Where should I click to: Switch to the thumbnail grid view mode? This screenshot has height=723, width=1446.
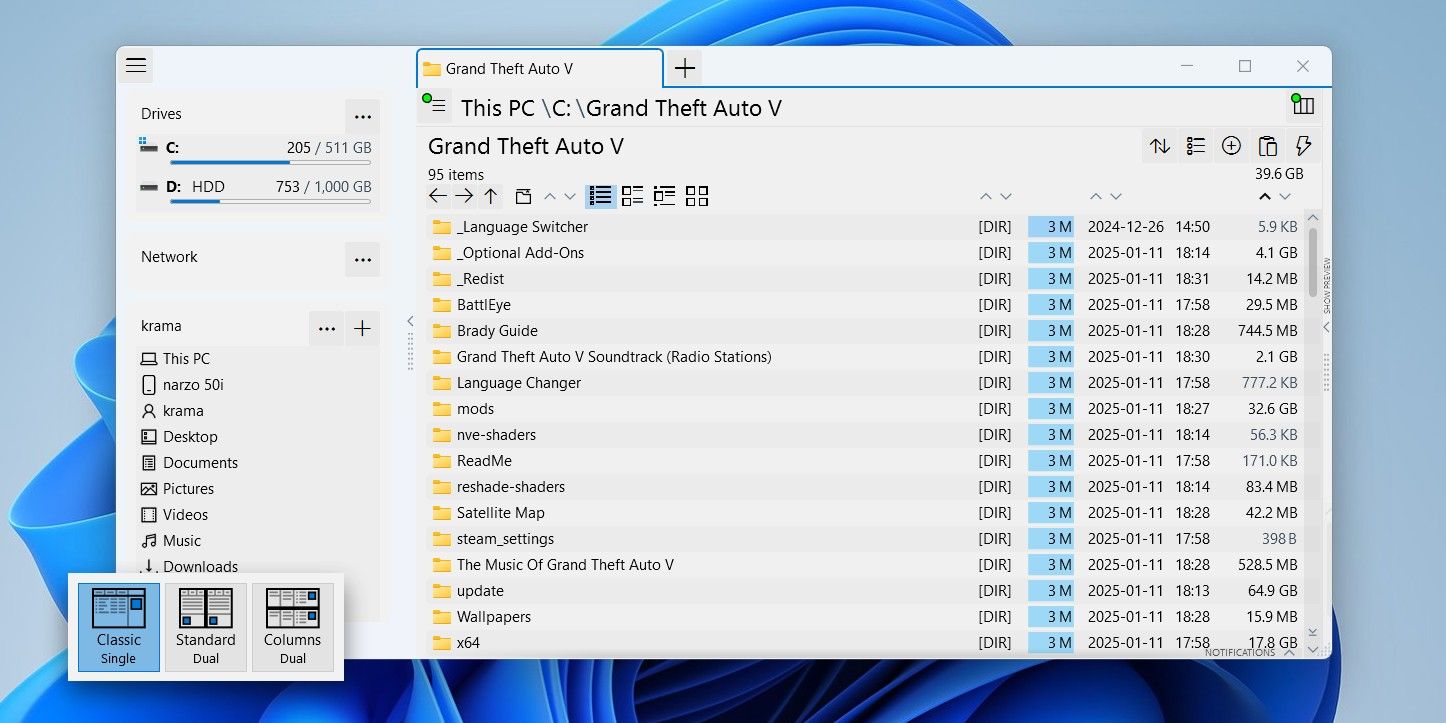point(697,196)
